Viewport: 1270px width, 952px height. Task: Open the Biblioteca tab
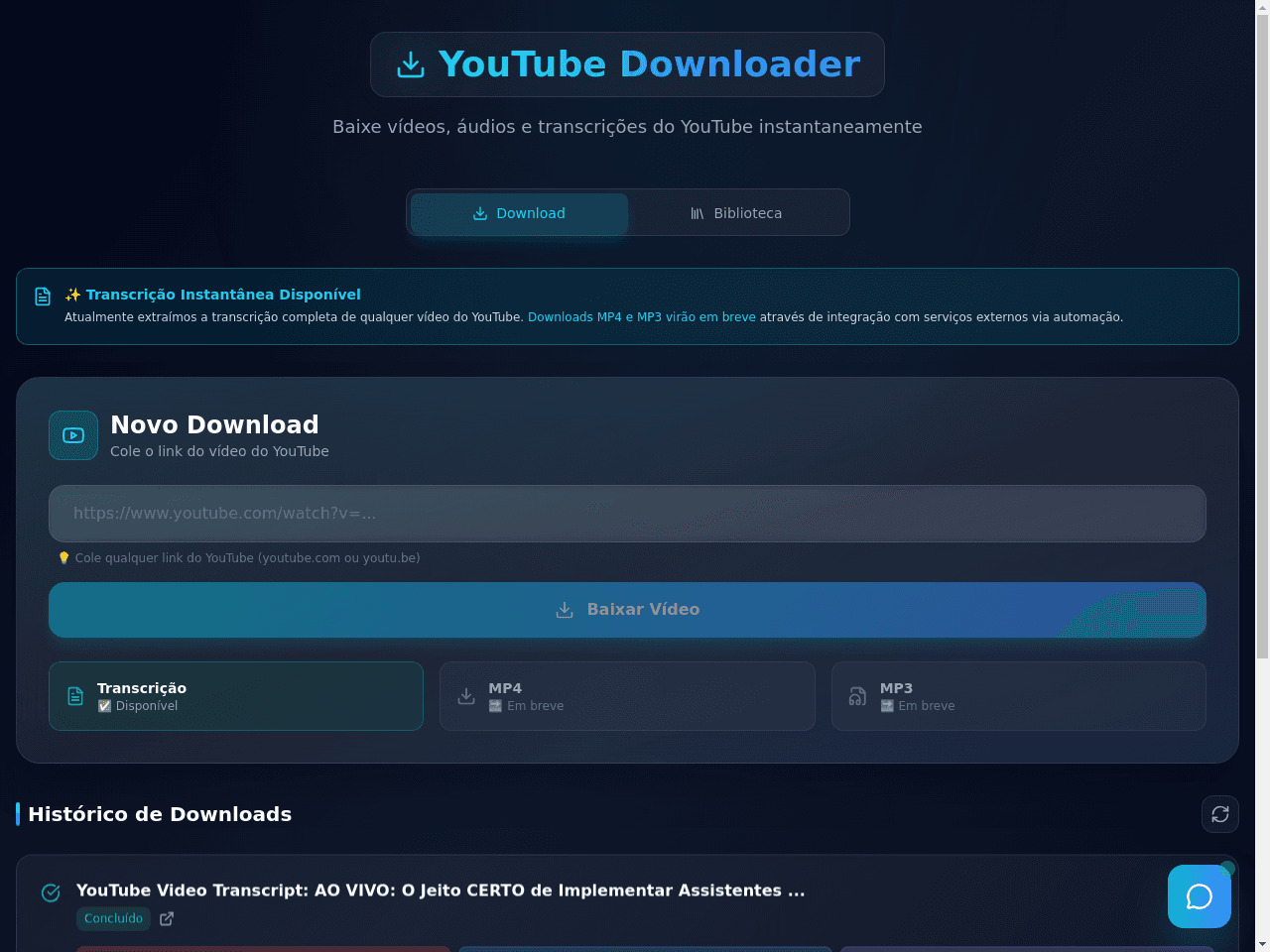tap(736, 213)
